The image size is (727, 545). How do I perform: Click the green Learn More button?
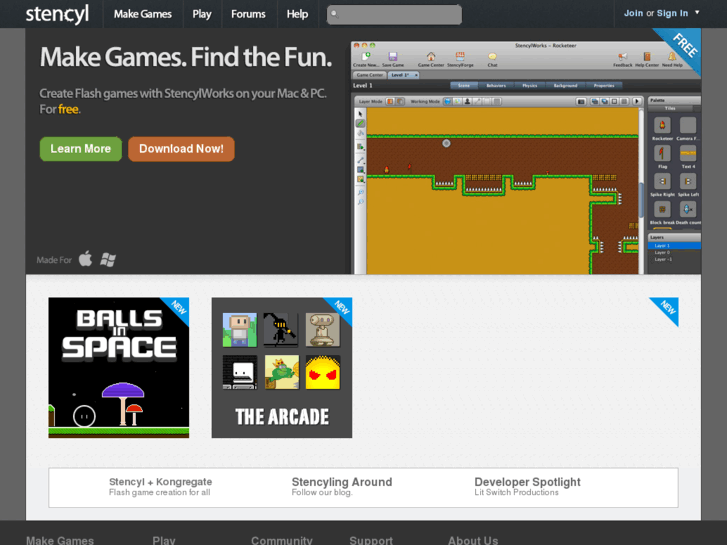pyautogui.click(x=81, y=149)
